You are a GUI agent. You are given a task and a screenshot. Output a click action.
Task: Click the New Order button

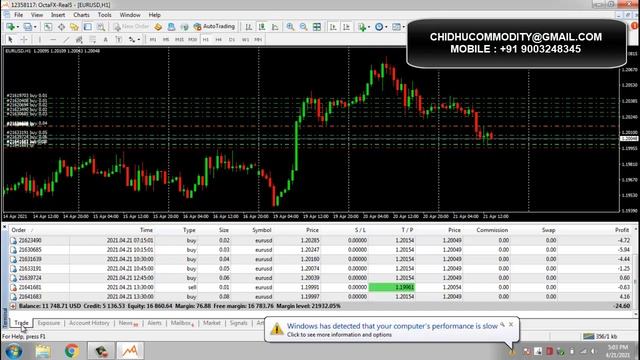[x=131, y=27]
